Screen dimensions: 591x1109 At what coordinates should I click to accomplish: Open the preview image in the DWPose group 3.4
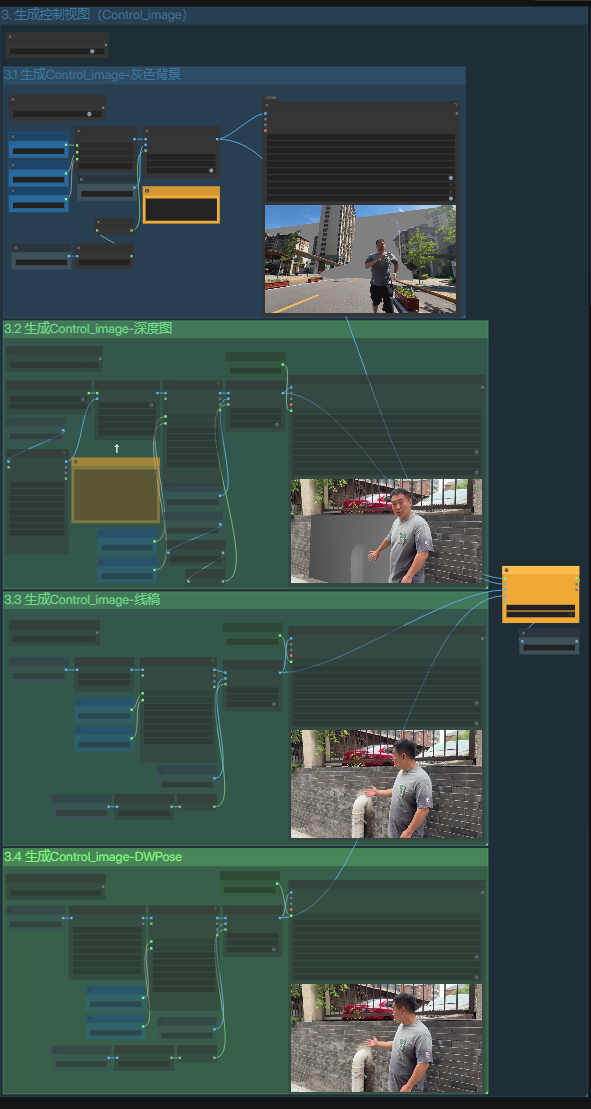coord(386,1038)
